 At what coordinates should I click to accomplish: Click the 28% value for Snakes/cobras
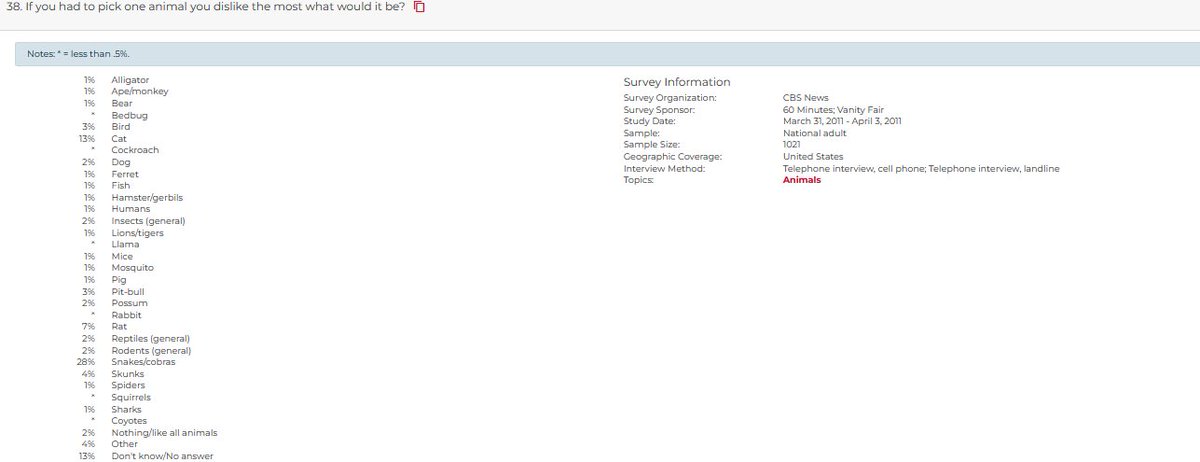(86, 362)
